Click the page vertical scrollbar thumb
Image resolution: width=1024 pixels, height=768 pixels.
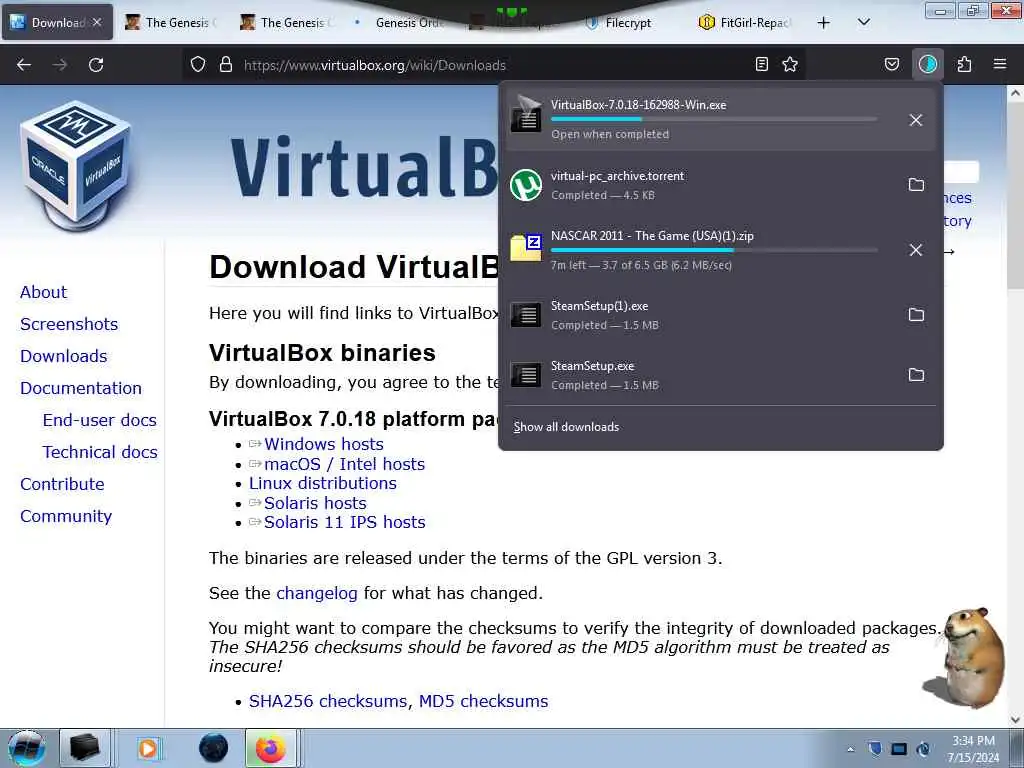[1015, 194]
